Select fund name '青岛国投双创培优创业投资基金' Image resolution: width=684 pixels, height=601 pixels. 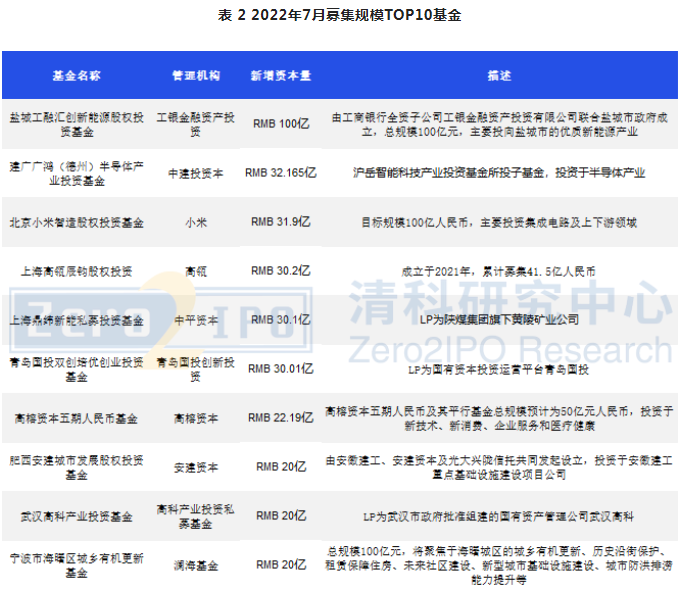[76, 370]
